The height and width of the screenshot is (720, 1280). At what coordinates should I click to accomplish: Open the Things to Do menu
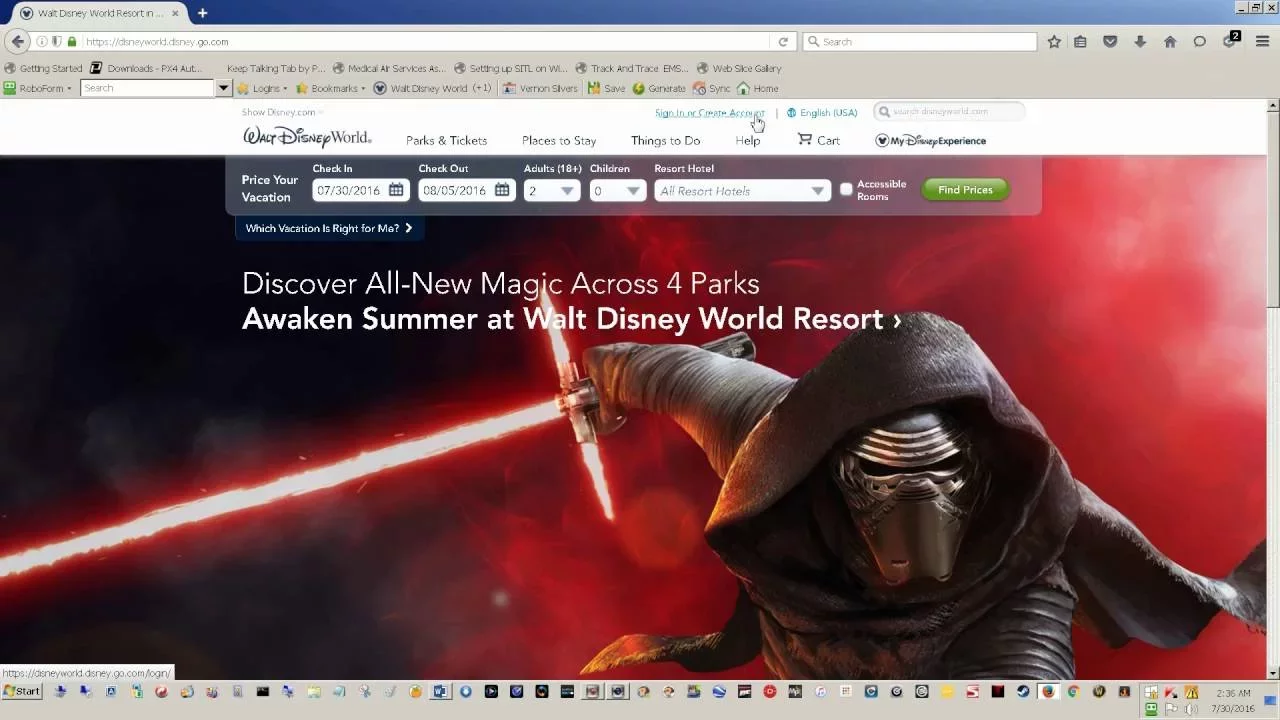(x=665, y=140)
